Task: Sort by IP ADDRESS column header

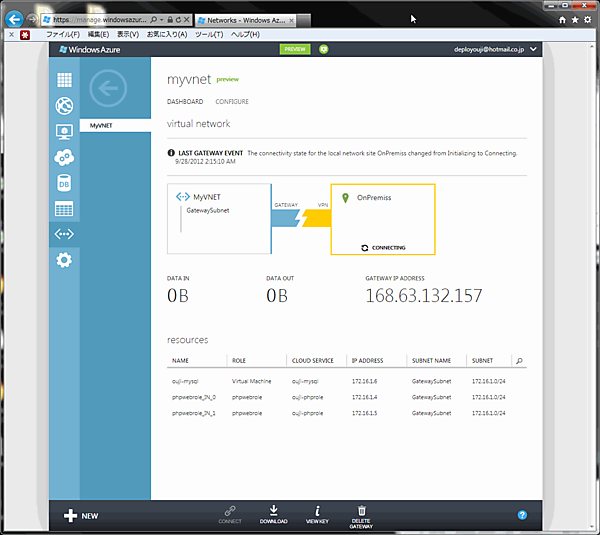Action: point(367,360)
